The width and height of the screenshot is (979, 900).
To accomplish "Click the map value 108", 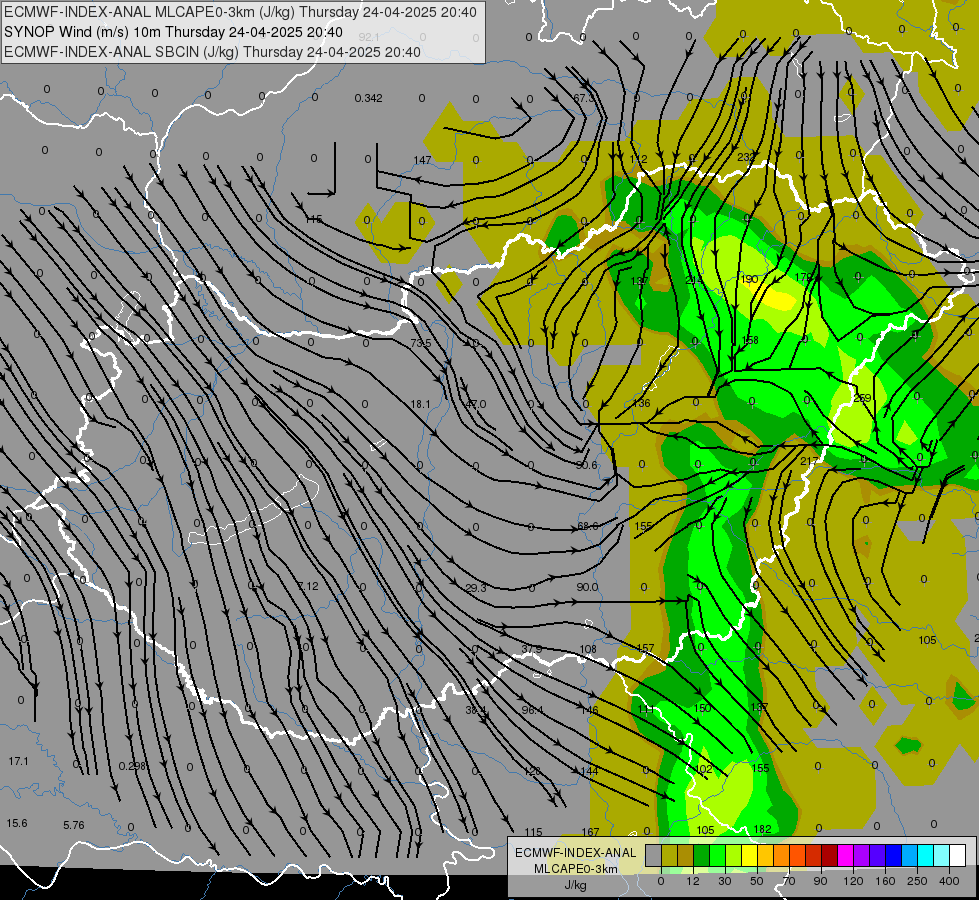I will point(588,649).
